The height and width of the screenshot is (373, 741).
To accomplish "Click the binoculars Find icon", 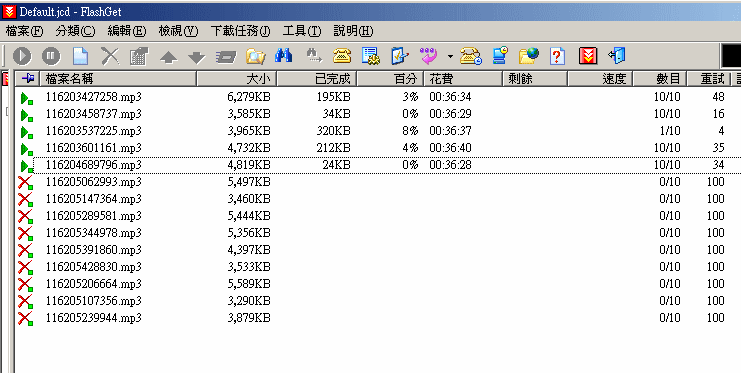I will [284, 56].
